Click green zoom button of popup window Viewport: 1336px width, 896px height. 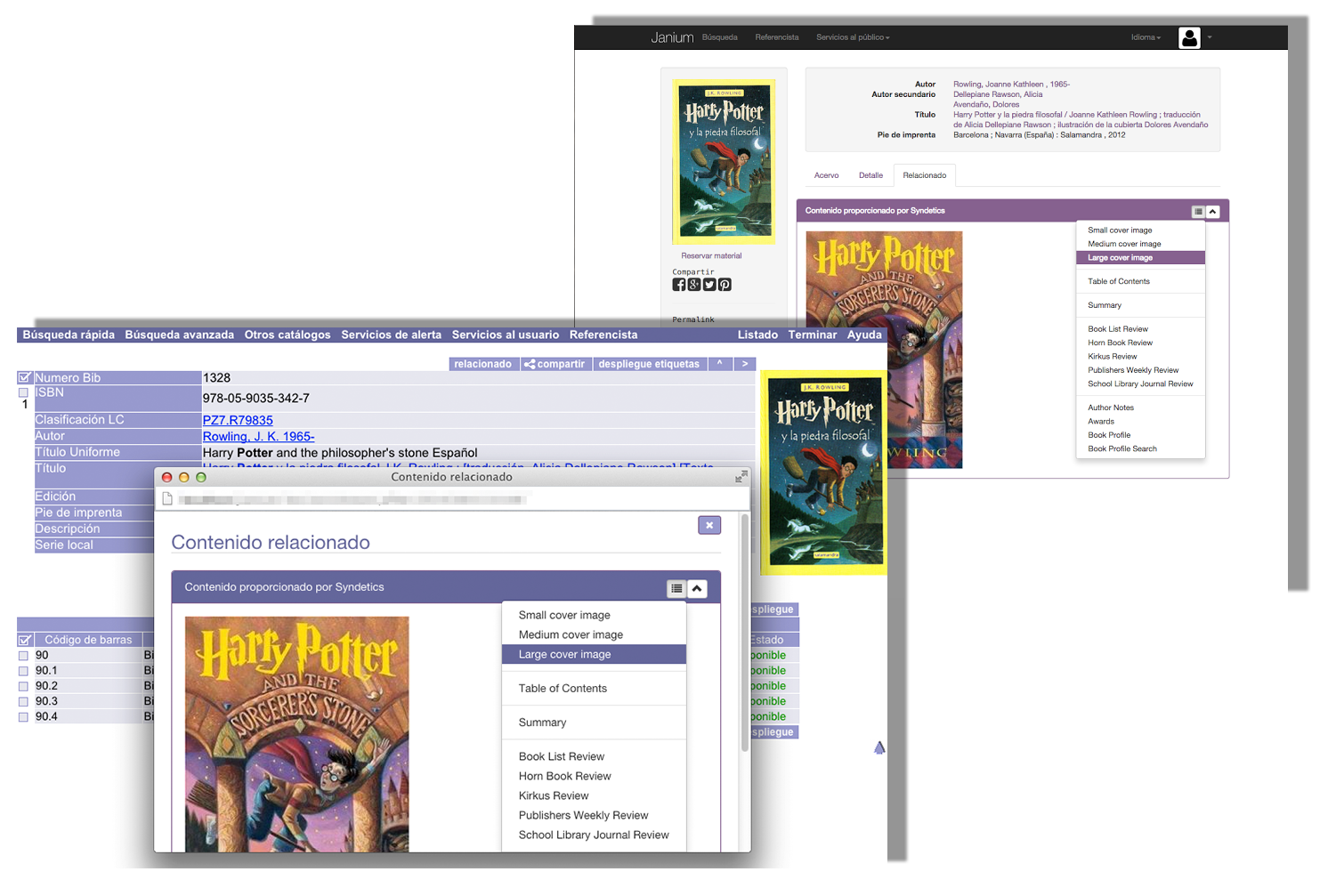[201, 478]
